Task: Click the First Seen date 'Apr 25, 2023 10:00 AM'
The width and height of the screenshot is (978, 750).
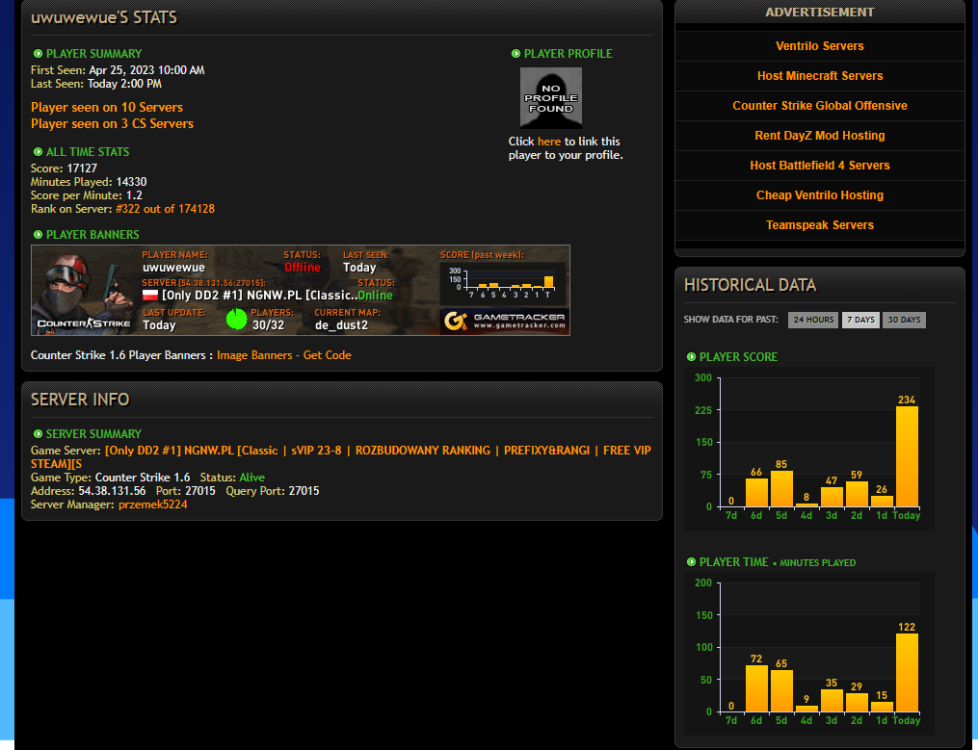Action: pos(147,71)
